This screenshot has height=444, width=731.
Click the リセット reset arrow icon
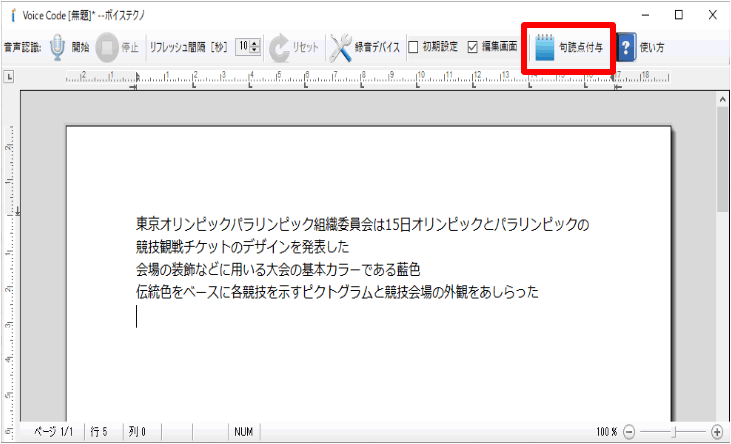[x=279, y=47]
